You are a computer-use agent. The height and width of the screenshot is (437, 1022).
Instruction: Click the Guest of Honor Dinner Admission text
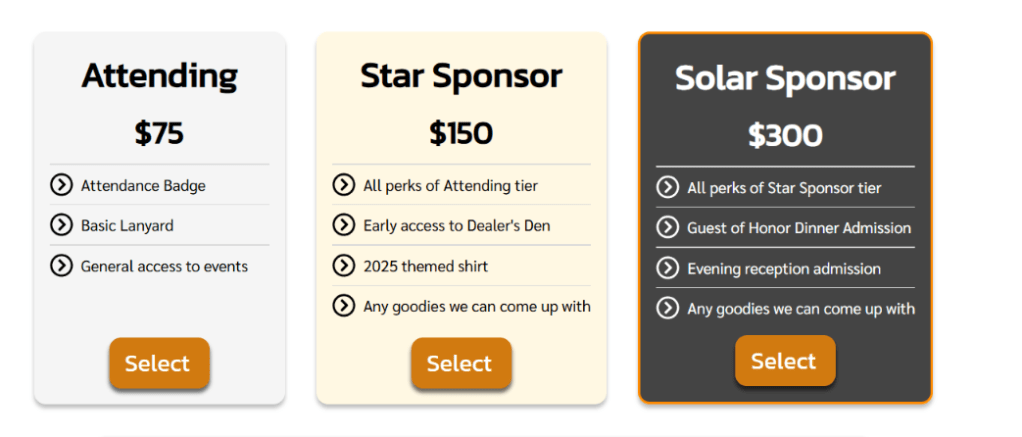coord(798,228)
